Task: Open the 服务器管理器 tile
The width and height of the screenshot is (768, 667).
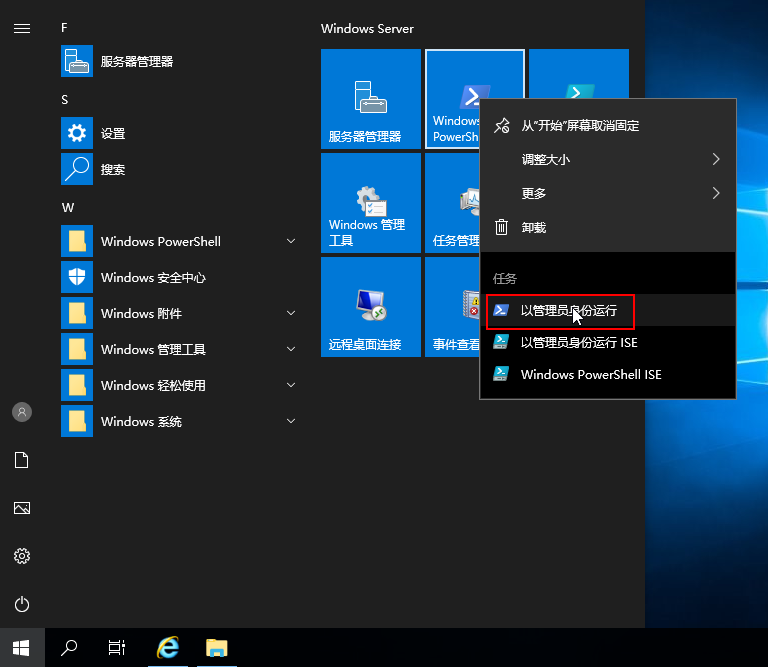Action: tap(371, 99)
